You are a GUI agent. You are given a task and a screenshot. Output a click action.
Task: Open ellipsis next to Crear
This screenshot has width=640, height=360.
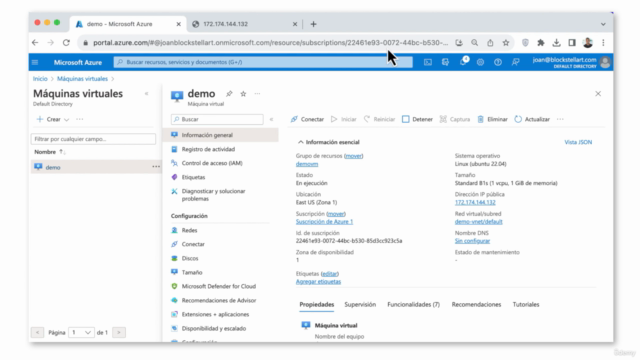[80, 119]
